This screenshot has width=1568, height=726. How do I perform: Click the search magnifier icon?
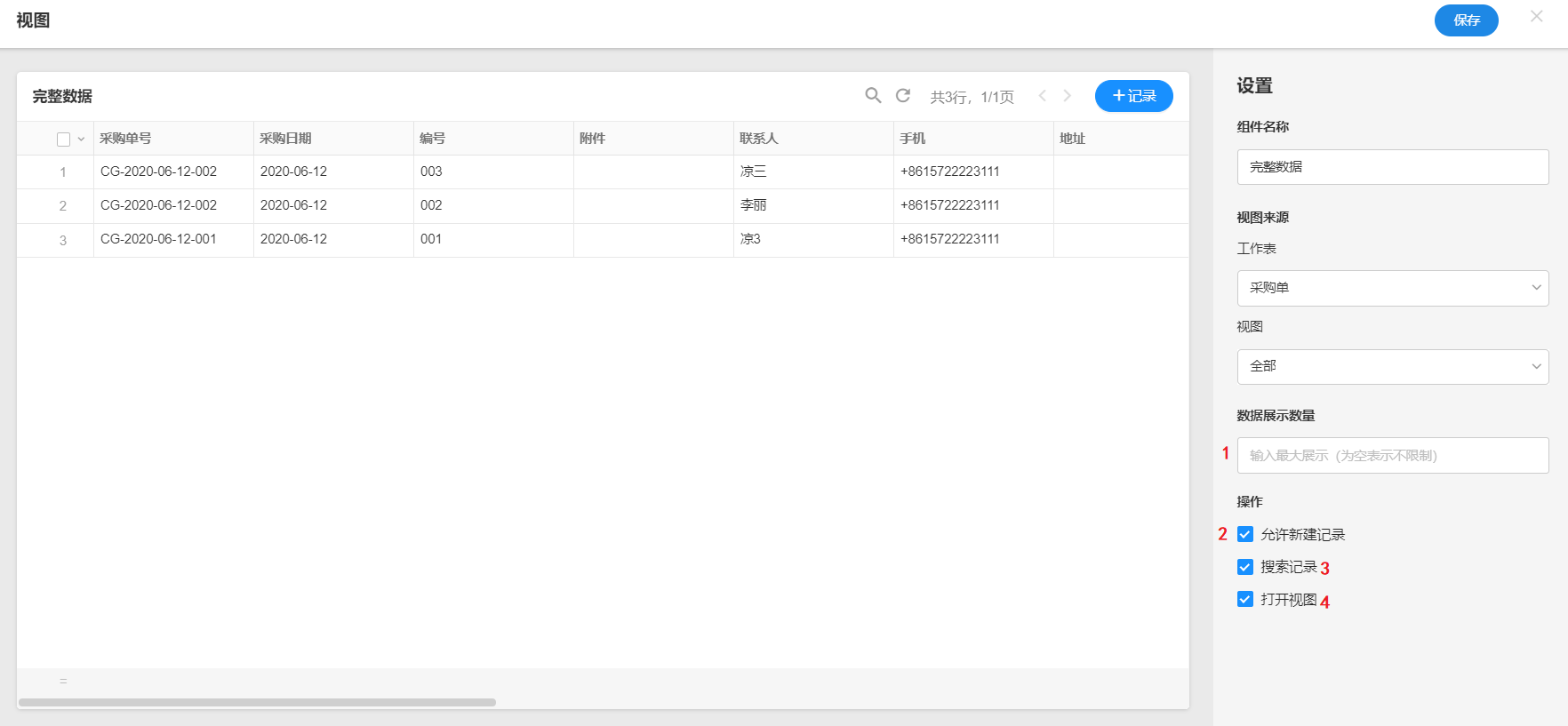point(873,96)
